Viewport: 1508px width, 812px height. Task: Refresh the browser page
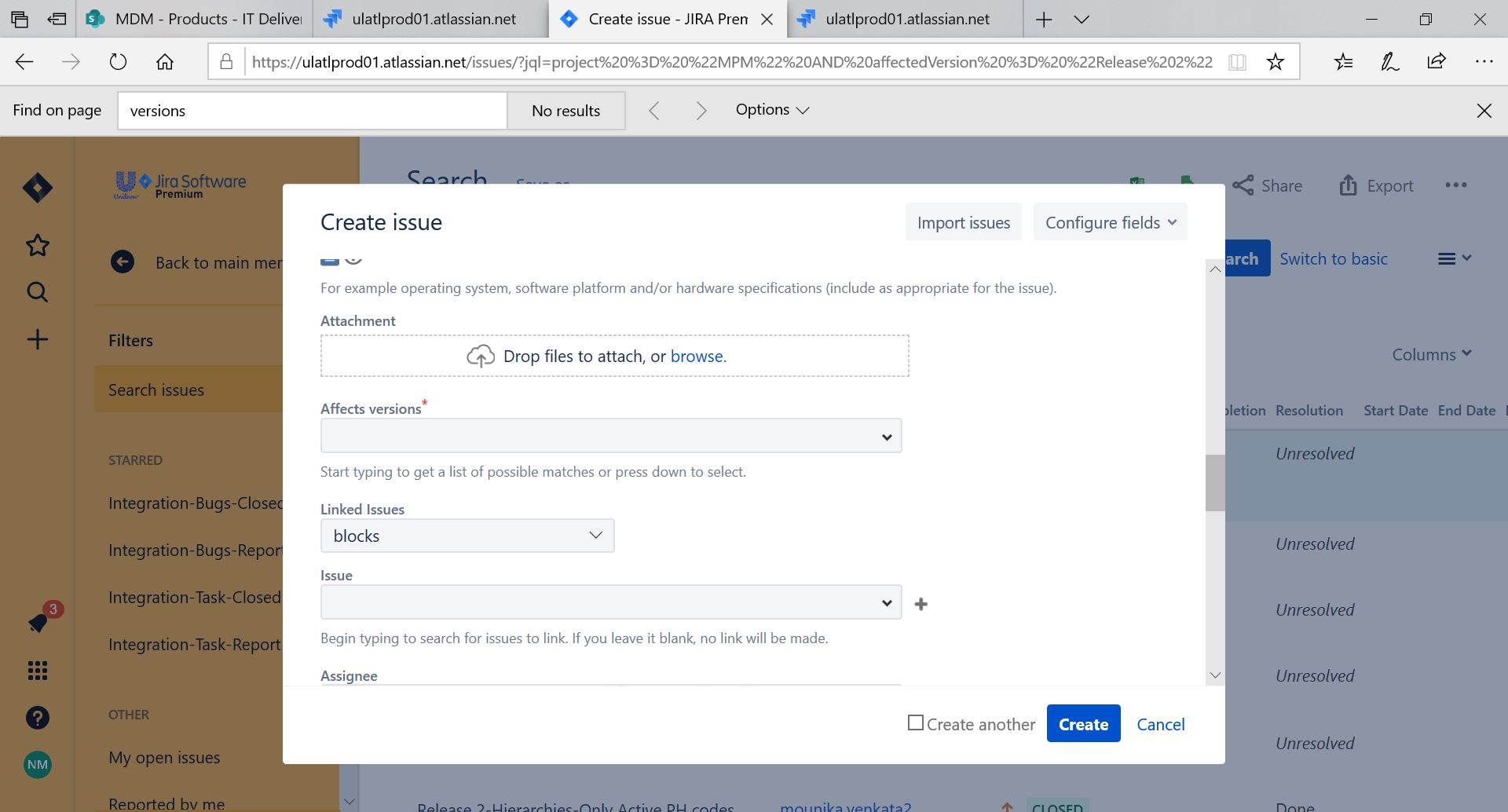pos(118,62)
